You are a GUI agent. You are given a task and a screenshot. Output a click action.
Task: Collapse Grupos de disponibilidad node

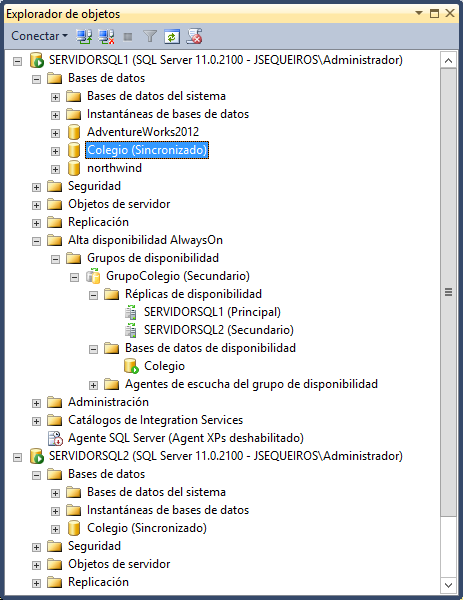click(55, 259)
